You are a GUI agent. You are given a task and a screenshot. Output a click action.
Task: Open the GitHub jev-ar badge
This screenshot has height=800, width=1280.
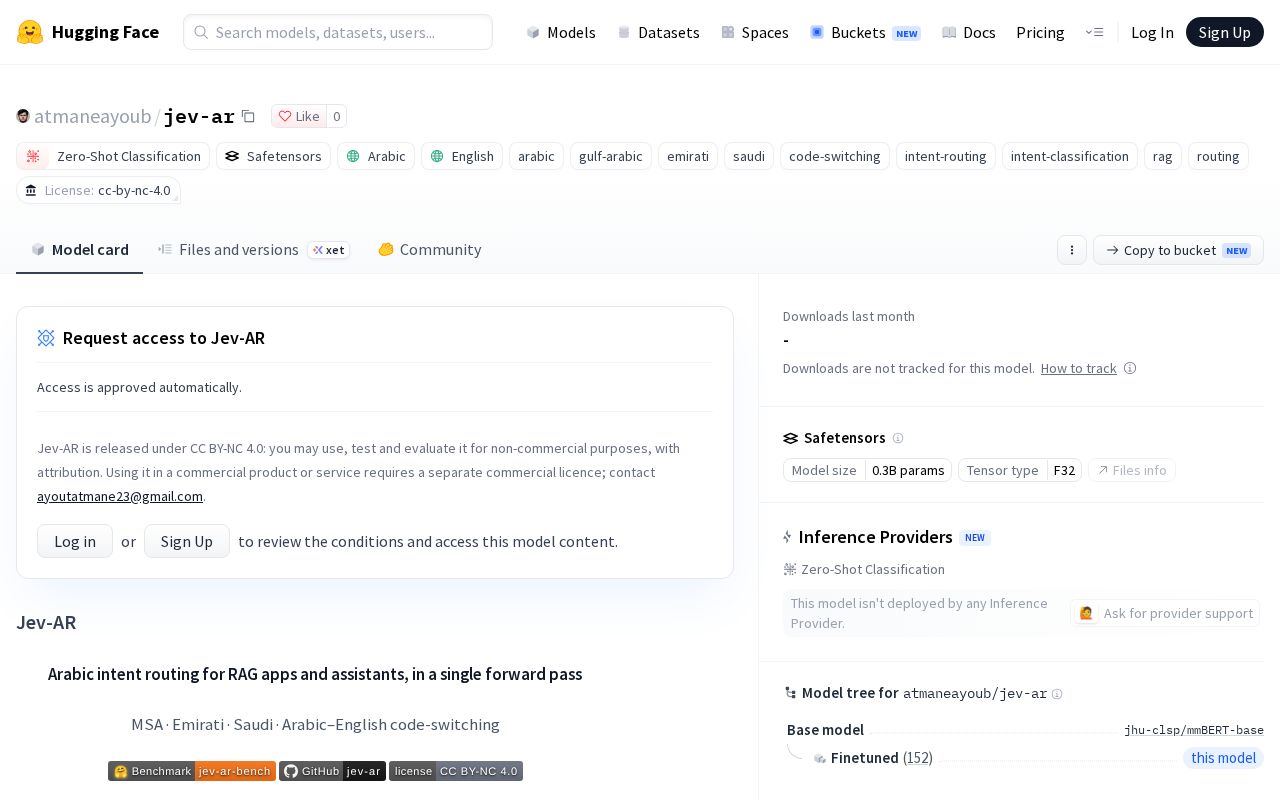tap(332, 771)
